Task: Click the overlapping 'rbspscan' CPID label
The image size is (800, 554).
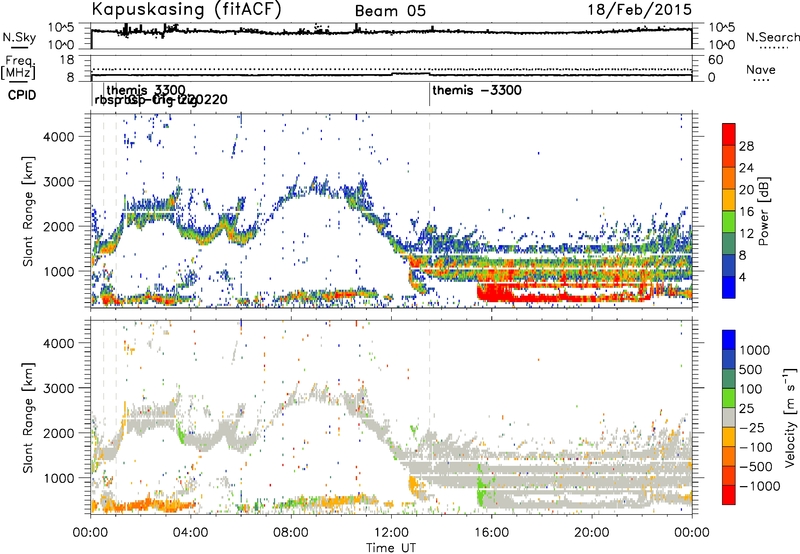Action: pyautogui.click(x=161, y=100)
